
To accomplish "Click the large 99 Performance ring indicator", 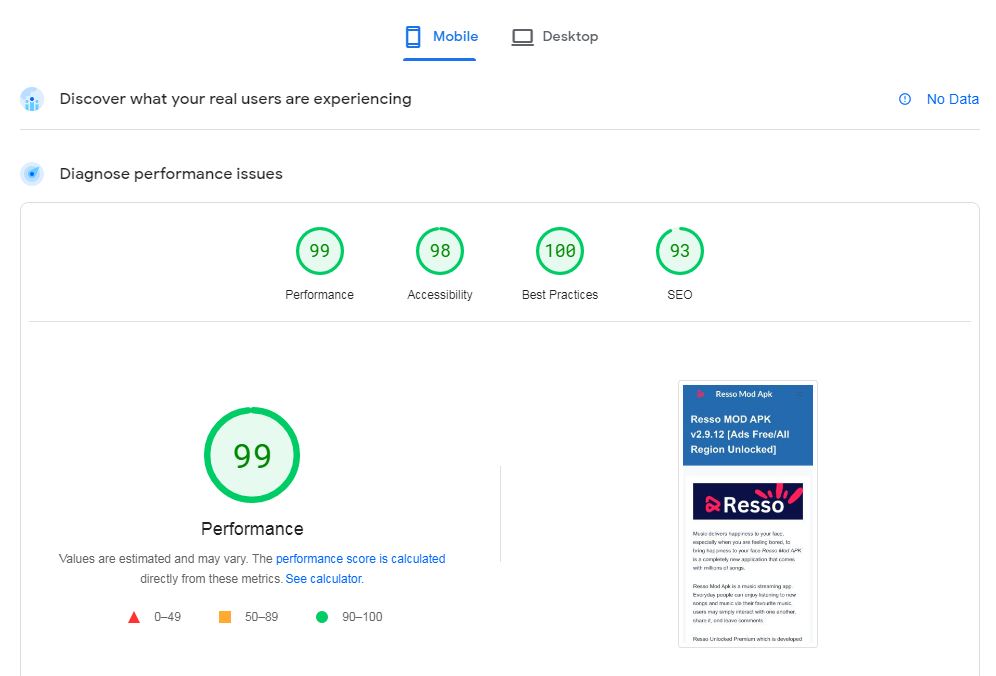I will click(x=251, y=455).
